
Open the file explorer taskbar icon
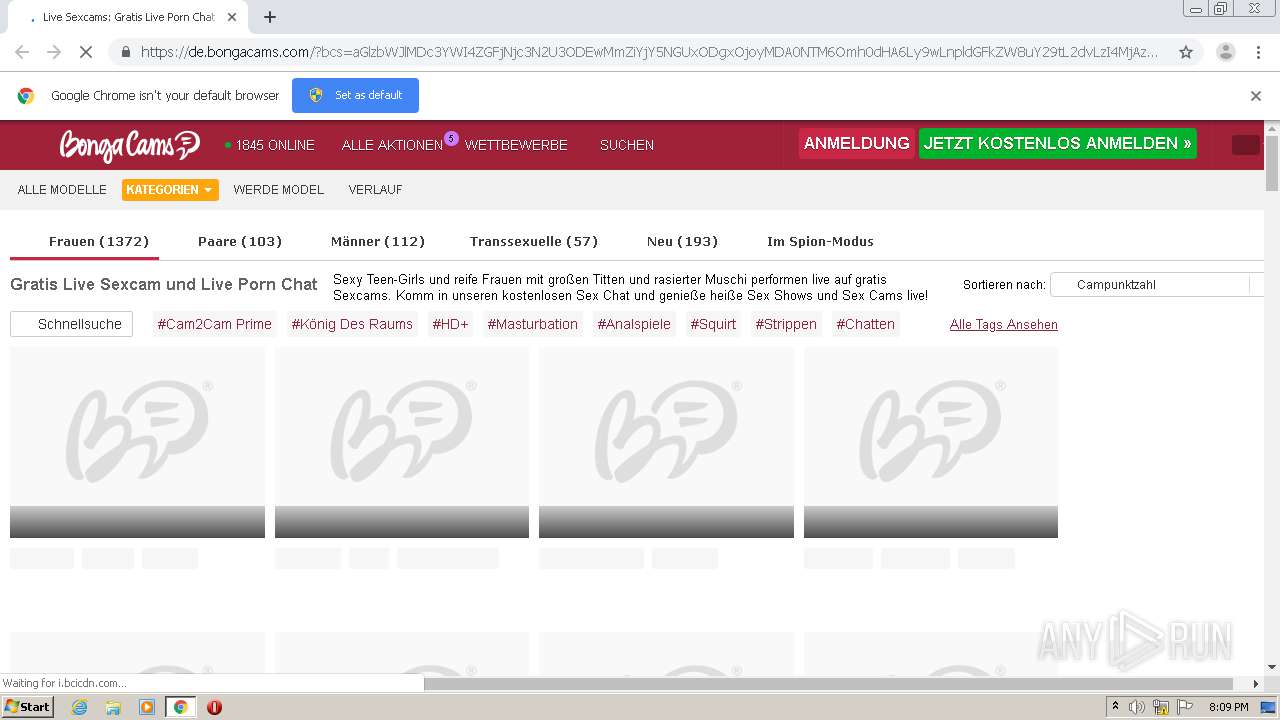coord(113,707)
